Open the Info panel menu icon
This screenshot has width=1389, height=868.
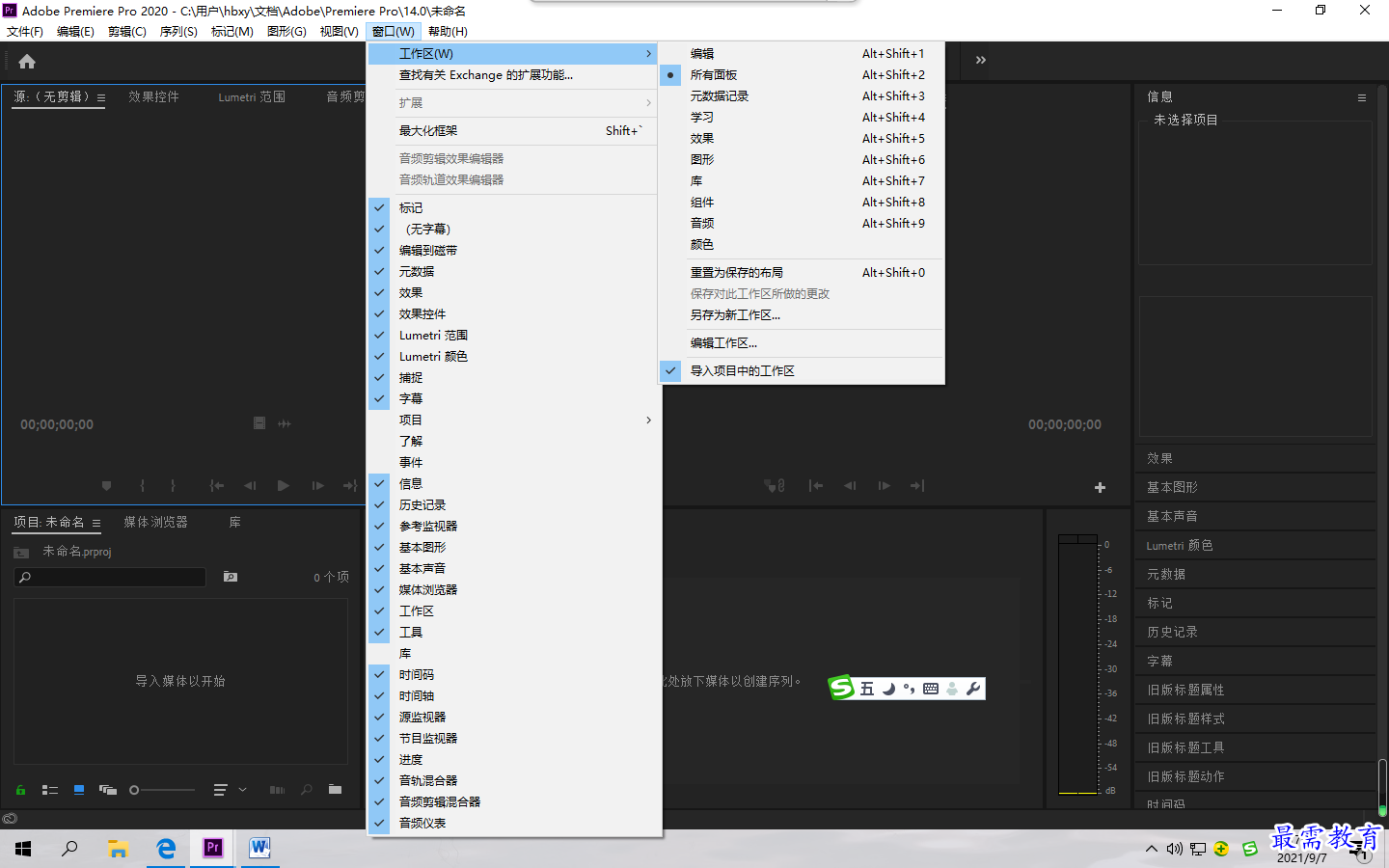(x=1362, y=97)
